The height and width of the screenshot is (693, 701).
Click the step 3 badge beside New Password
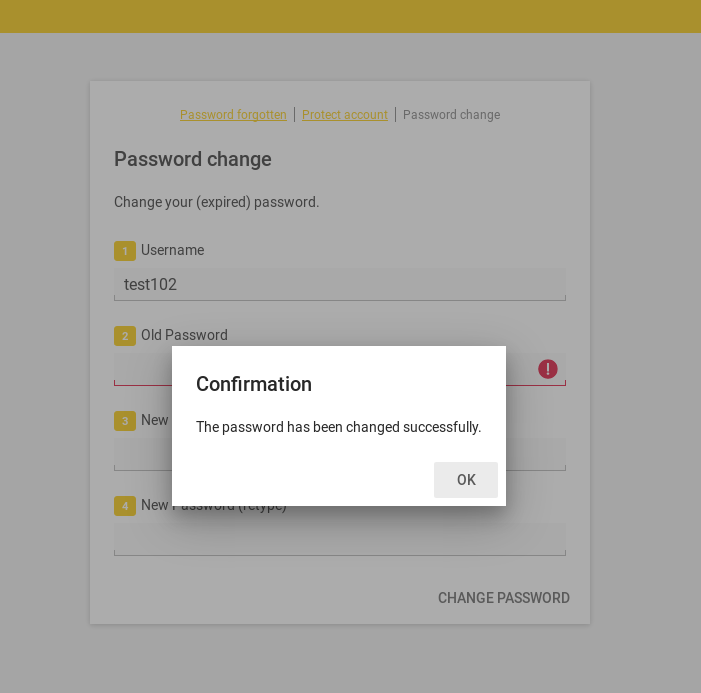click(x=125, y=421)
